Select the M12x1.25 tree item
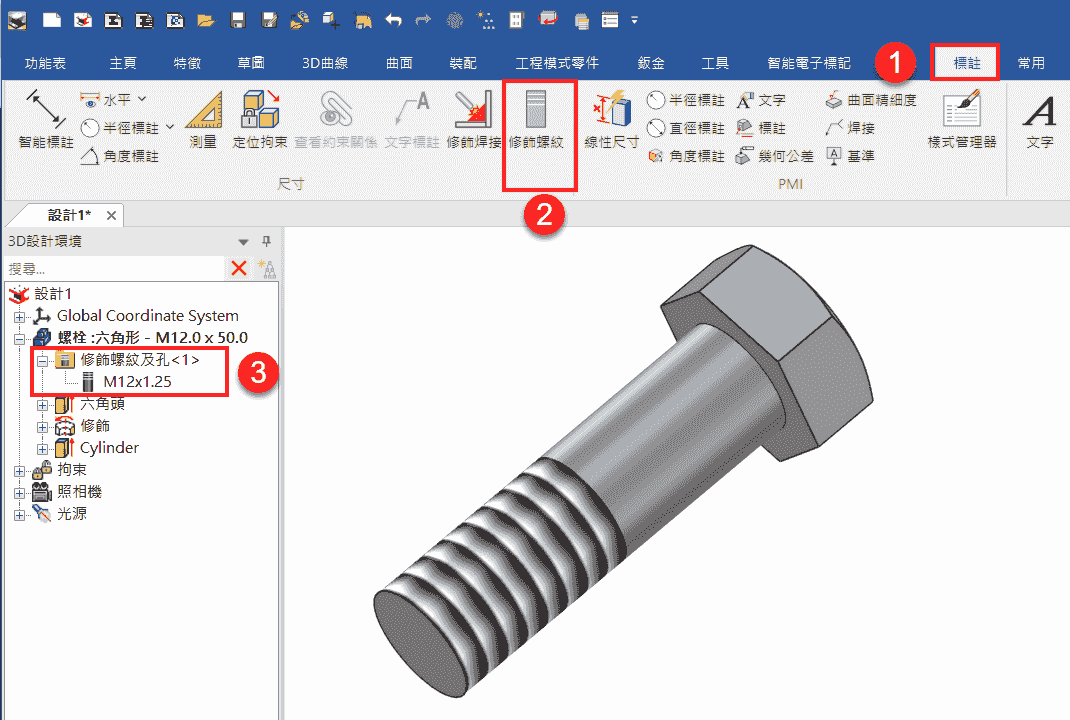The image size is (1070, 720). [x=137, y=381]
